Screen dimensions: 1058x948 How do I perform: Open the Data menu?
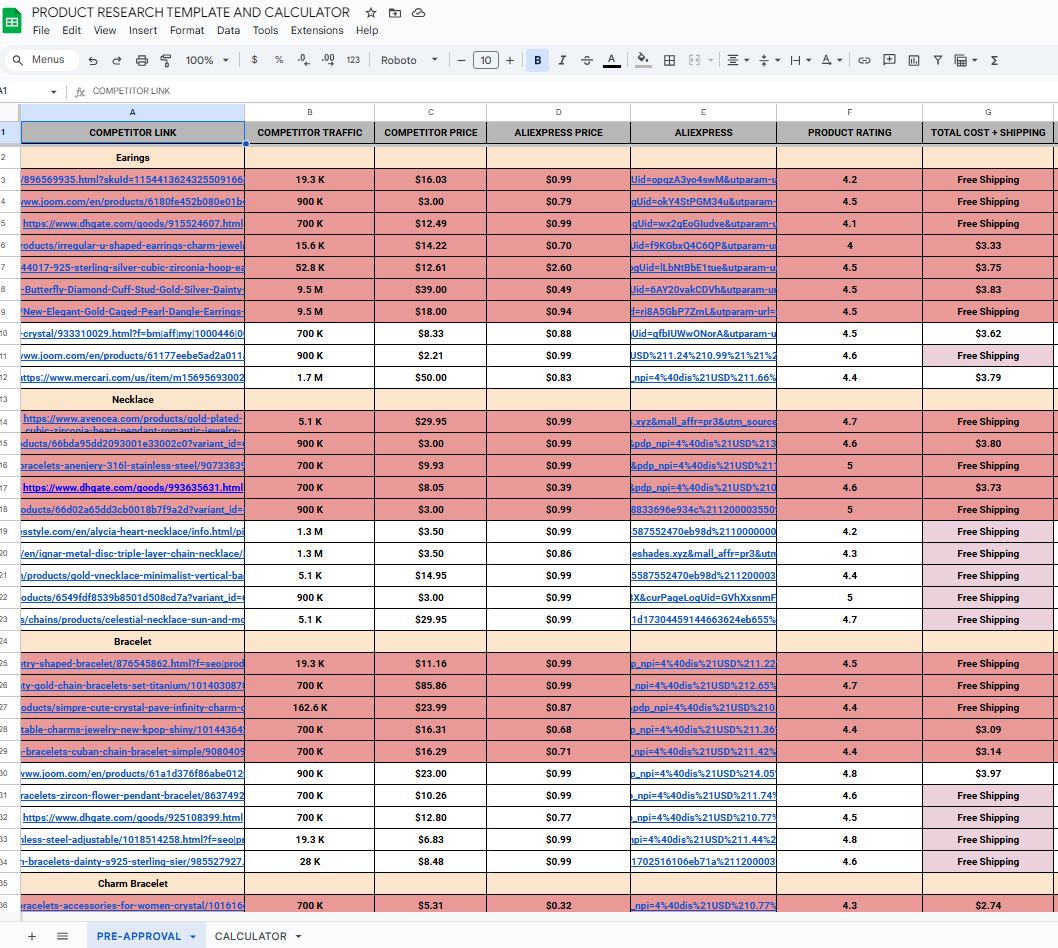click(228, 30)
